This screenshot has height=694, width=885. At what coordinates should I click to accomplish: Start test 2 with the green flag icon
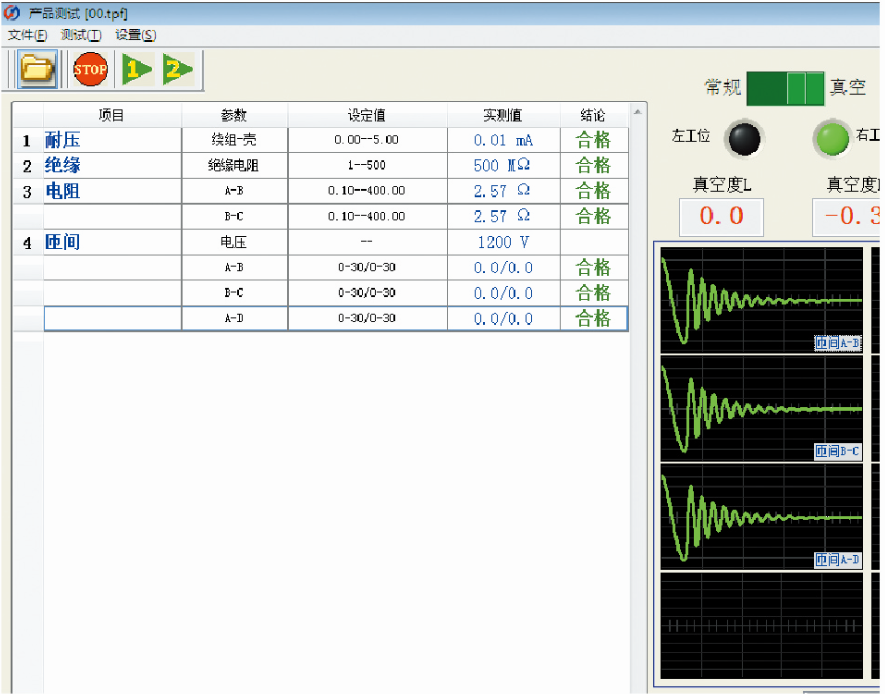coord(179,69)
